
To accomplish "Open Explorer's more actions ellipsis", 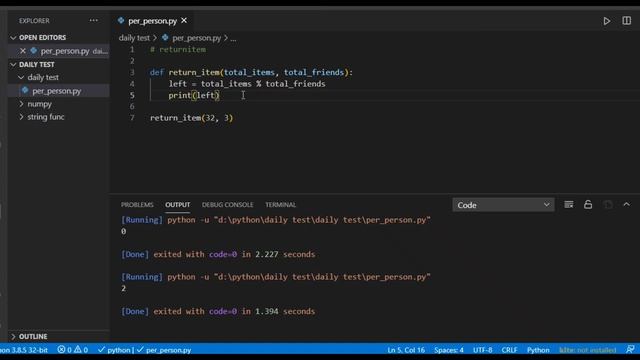I will click(93, 20).
